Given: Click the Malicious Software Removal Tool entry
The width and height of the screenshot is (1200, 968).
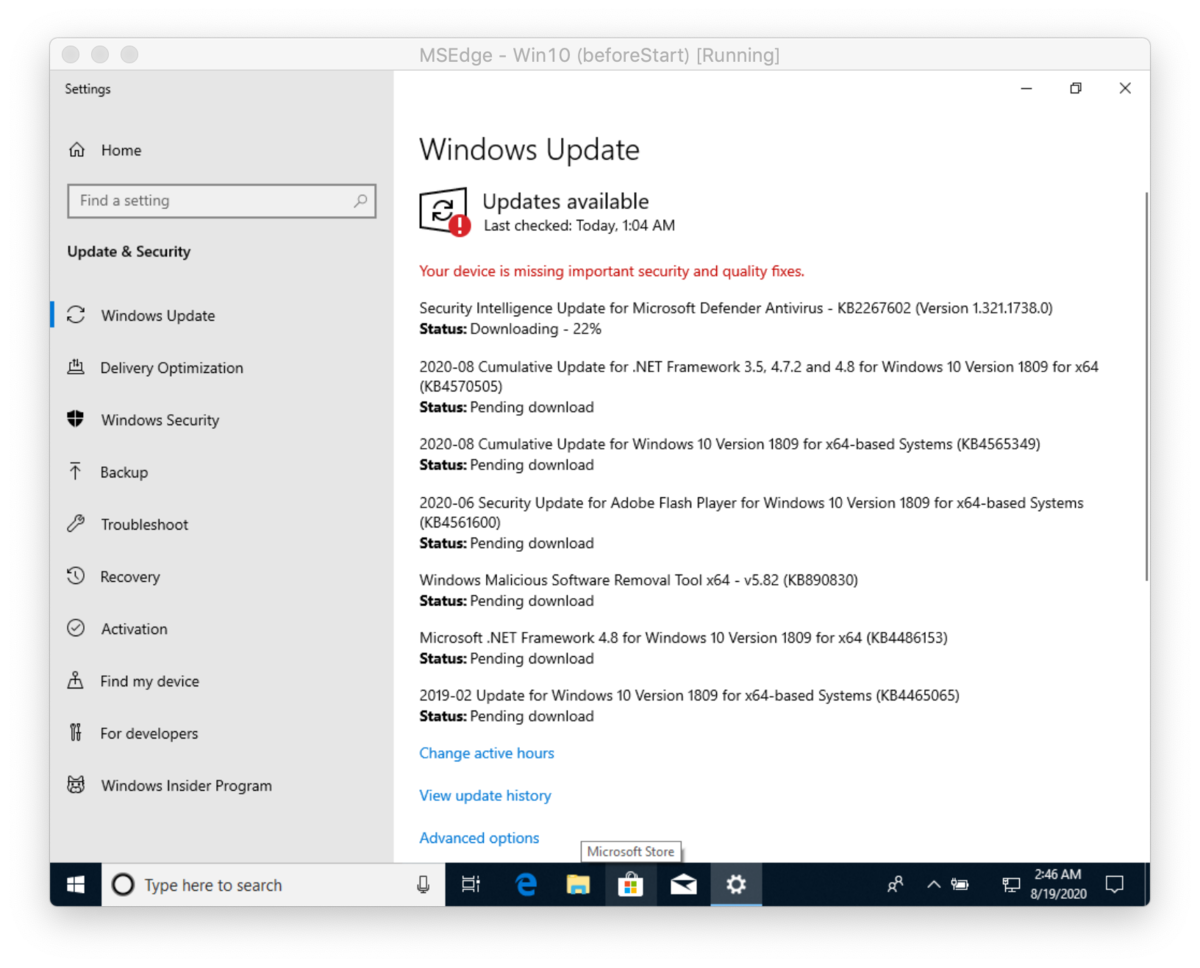Looking at the screenshot, I should (639, 580).
